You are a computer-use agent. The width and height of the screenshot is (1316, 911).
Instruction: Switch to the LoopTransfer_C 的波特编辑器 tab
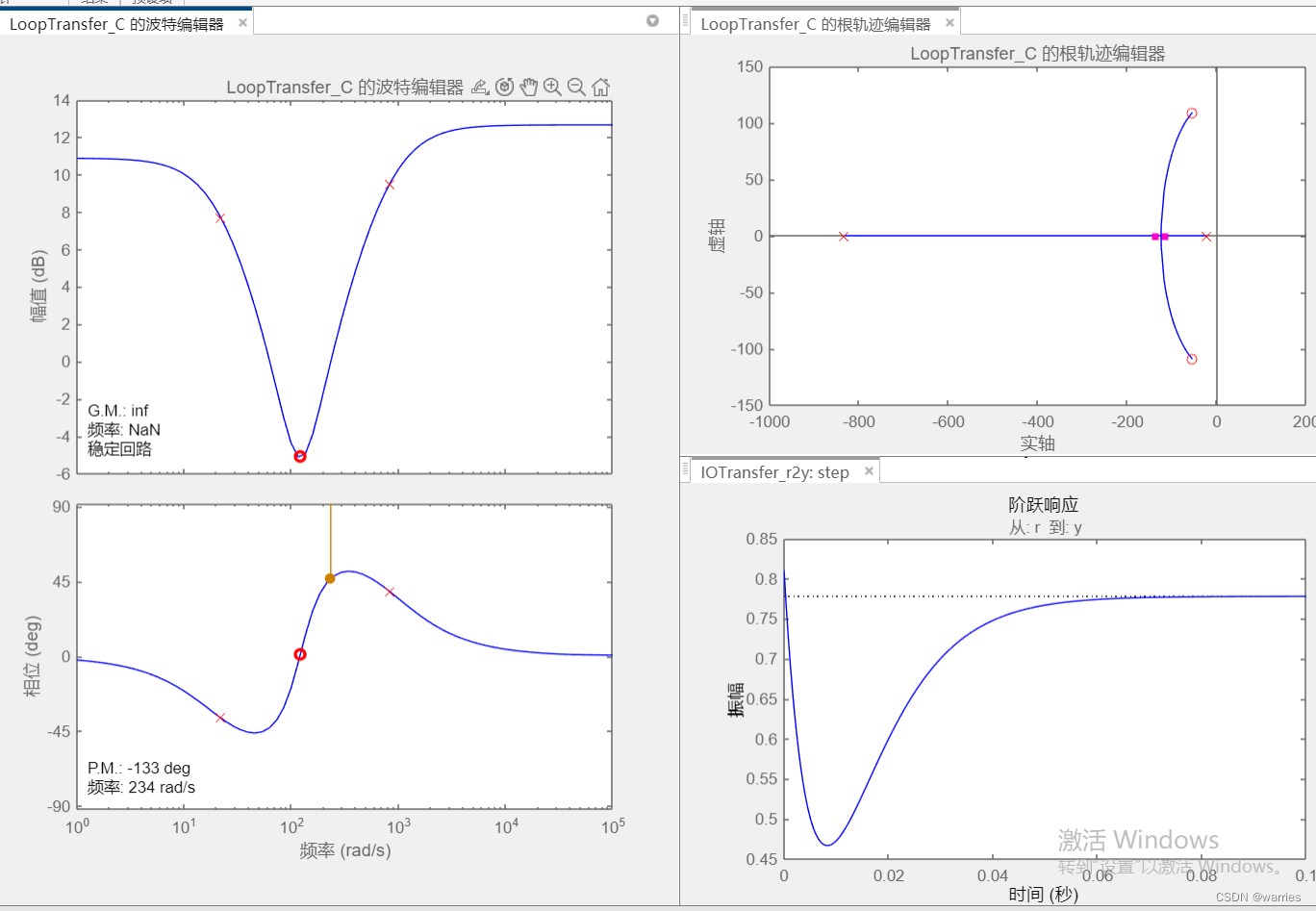tap(116, 24)
